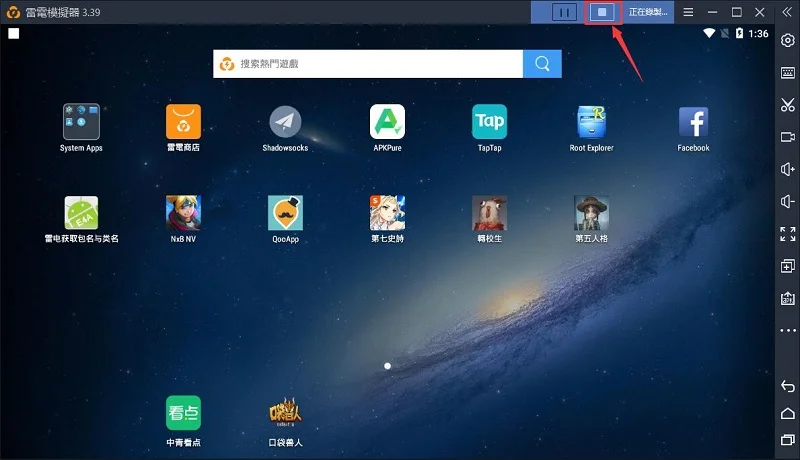Expand more tools via the three dots
Viewport: 800px width, 460px height.
(x=788, y=330)
